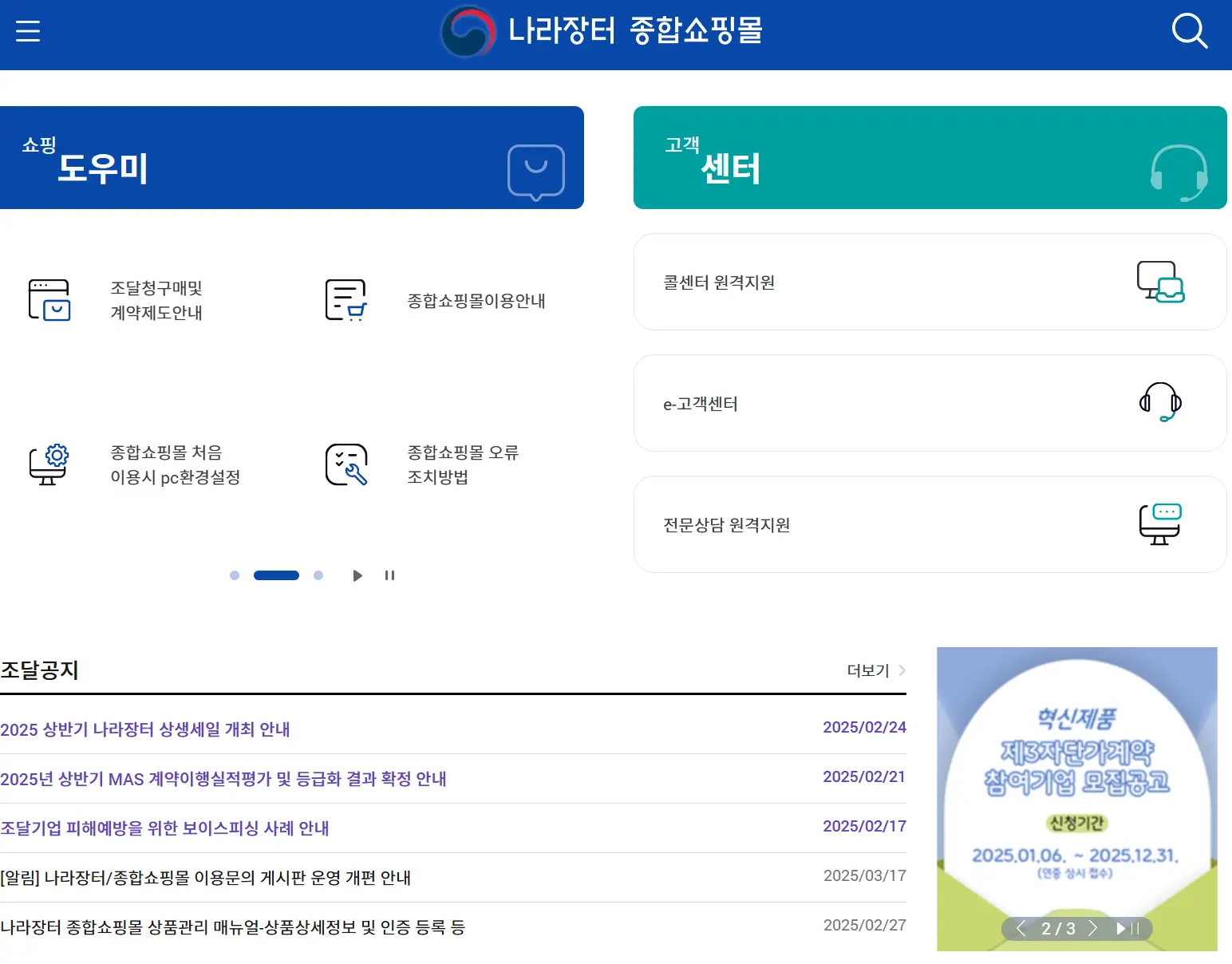Viewport: 1232px width, 964px height.
Task: Open the hamburger navigation menu
Action: tap(27, 31)
